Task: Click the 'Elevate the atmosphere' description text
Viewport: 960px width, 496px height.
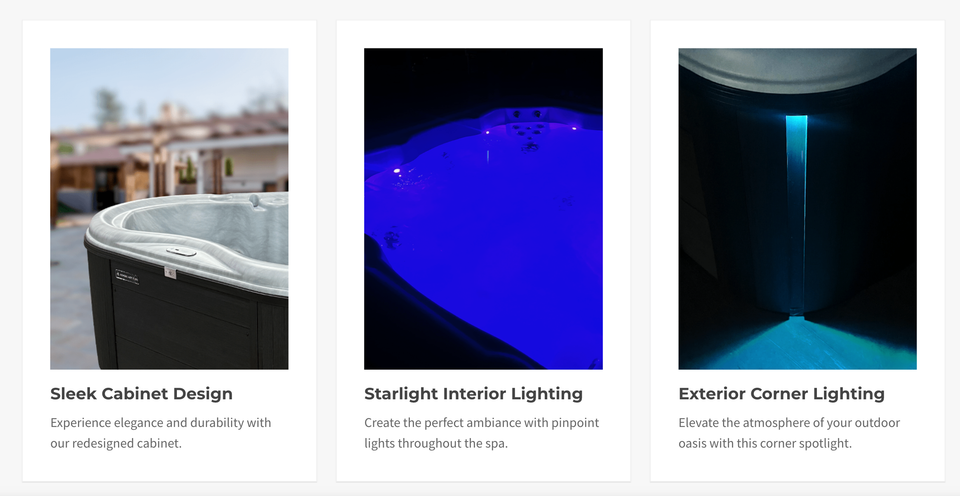Action: [x=789, y=423]
